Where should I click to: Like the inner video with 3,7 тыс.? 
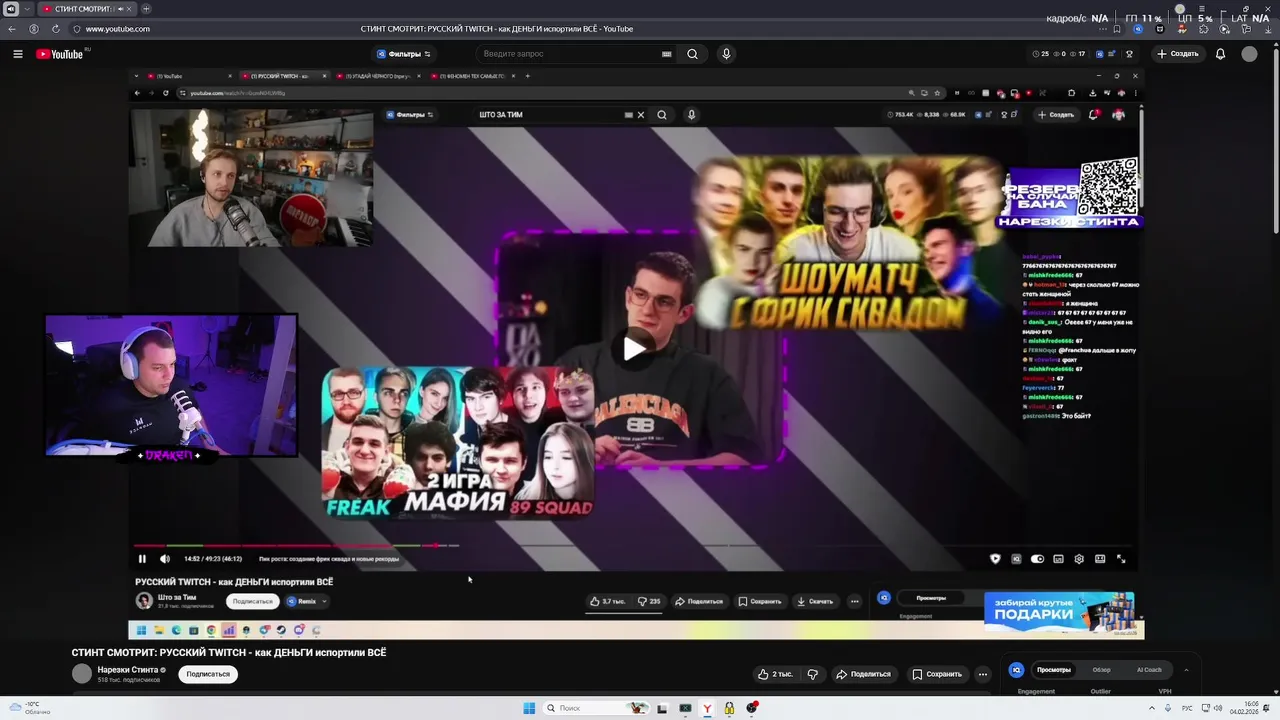(x=609, y=601)
